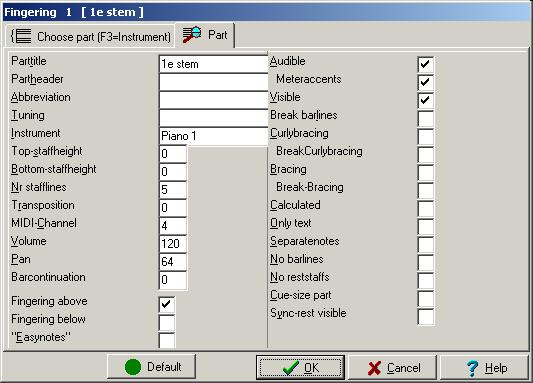533x383 pixels.
Task: Click the green circle Default icon
Action: coord(133,367)
